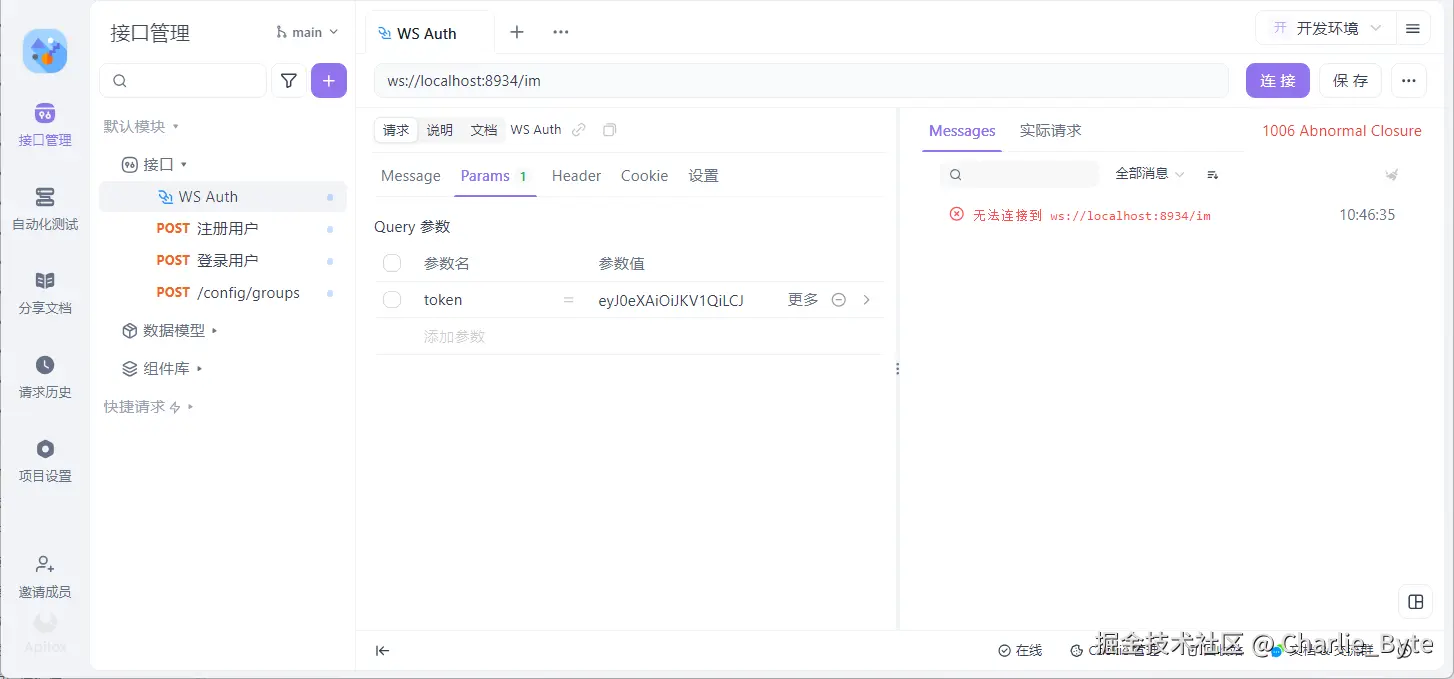Collapse the 接口 tree folder
The height and width of the screenshot is (679, 1454).
coord(155,165)
